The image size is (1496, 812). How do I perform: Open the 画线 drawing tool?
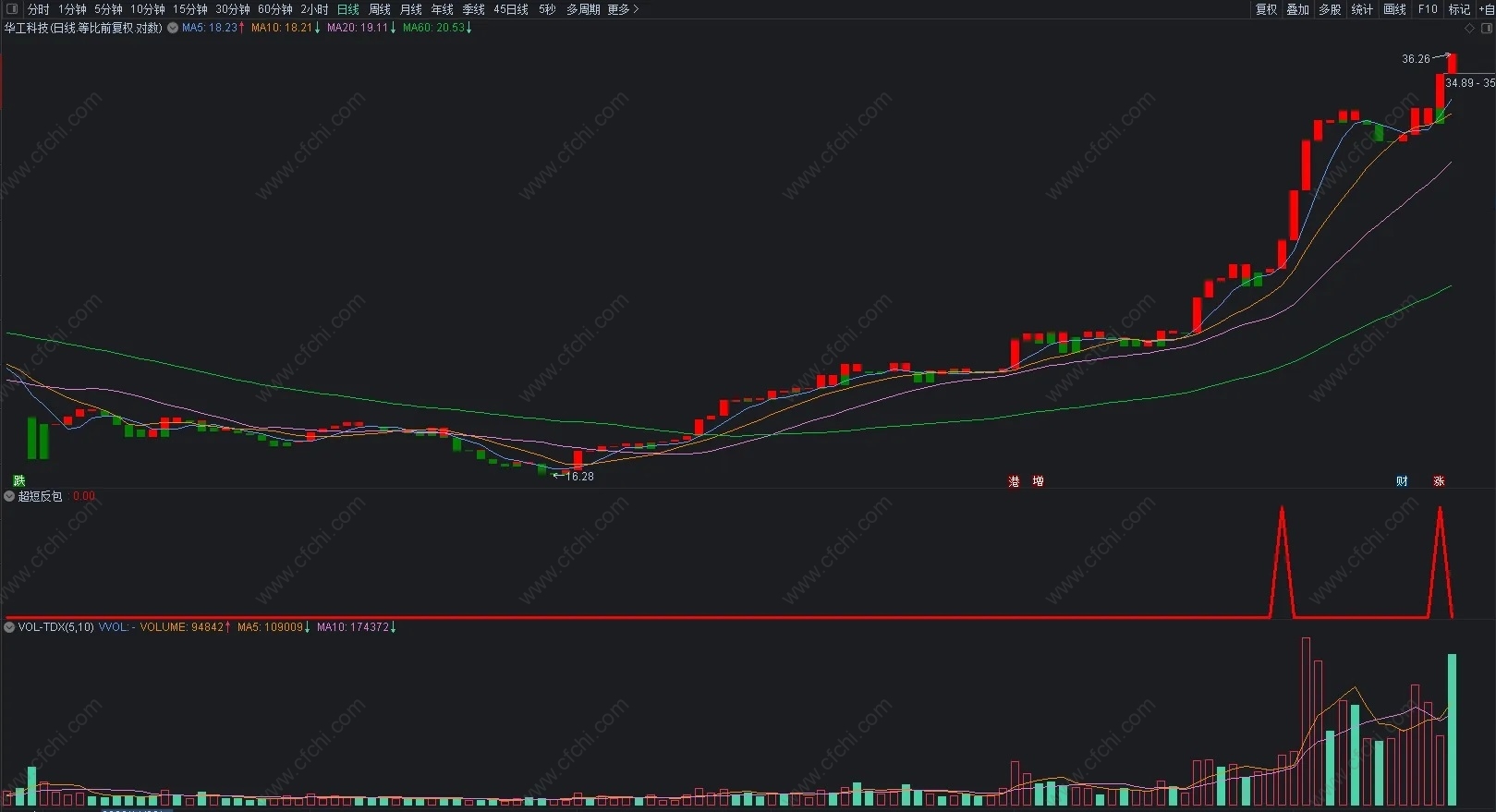tap(1394, 9)
